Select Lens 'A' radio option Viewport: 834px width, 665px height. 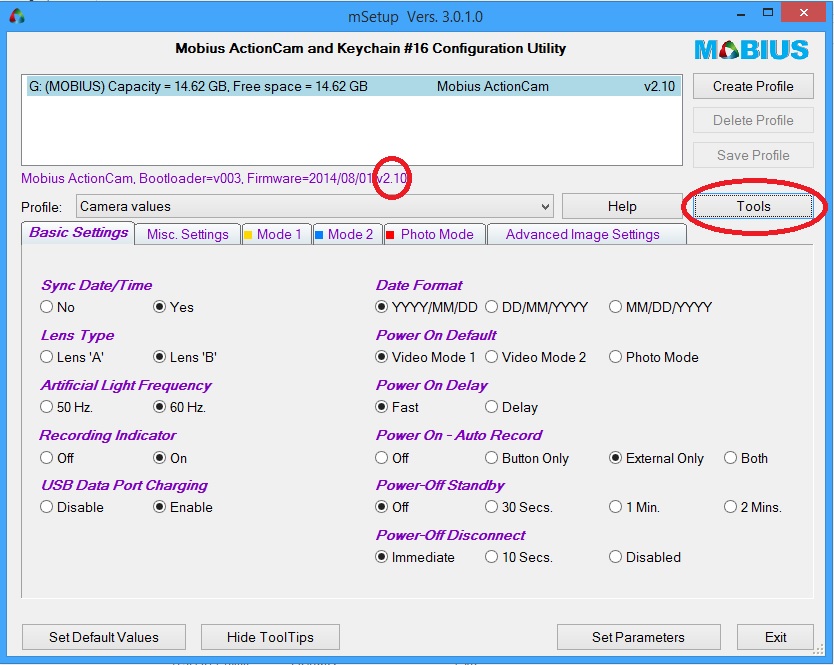pyautogui.click(x=47, y=357)
